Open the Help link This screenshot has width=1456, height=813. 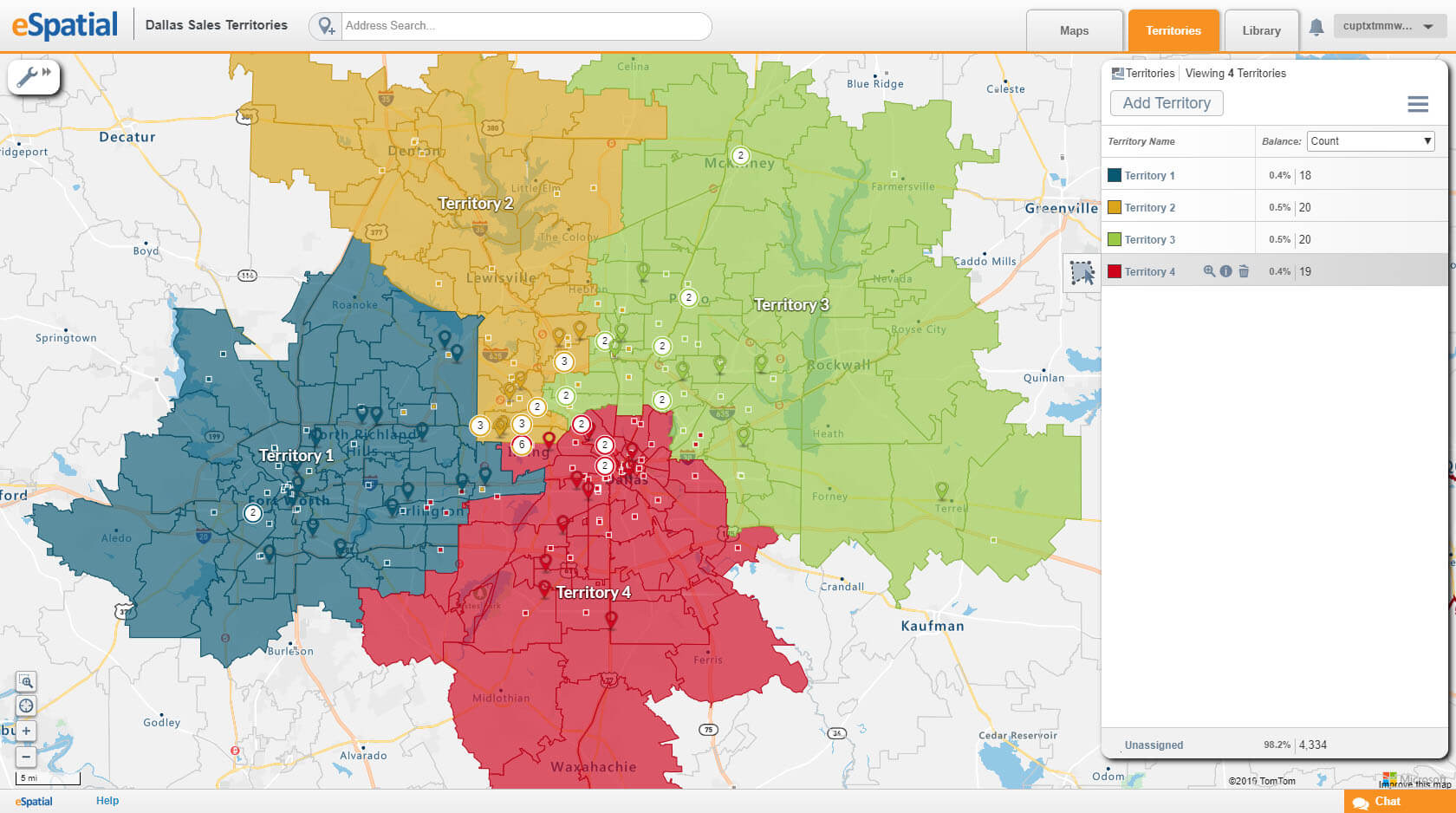click(x=107, y=801)
